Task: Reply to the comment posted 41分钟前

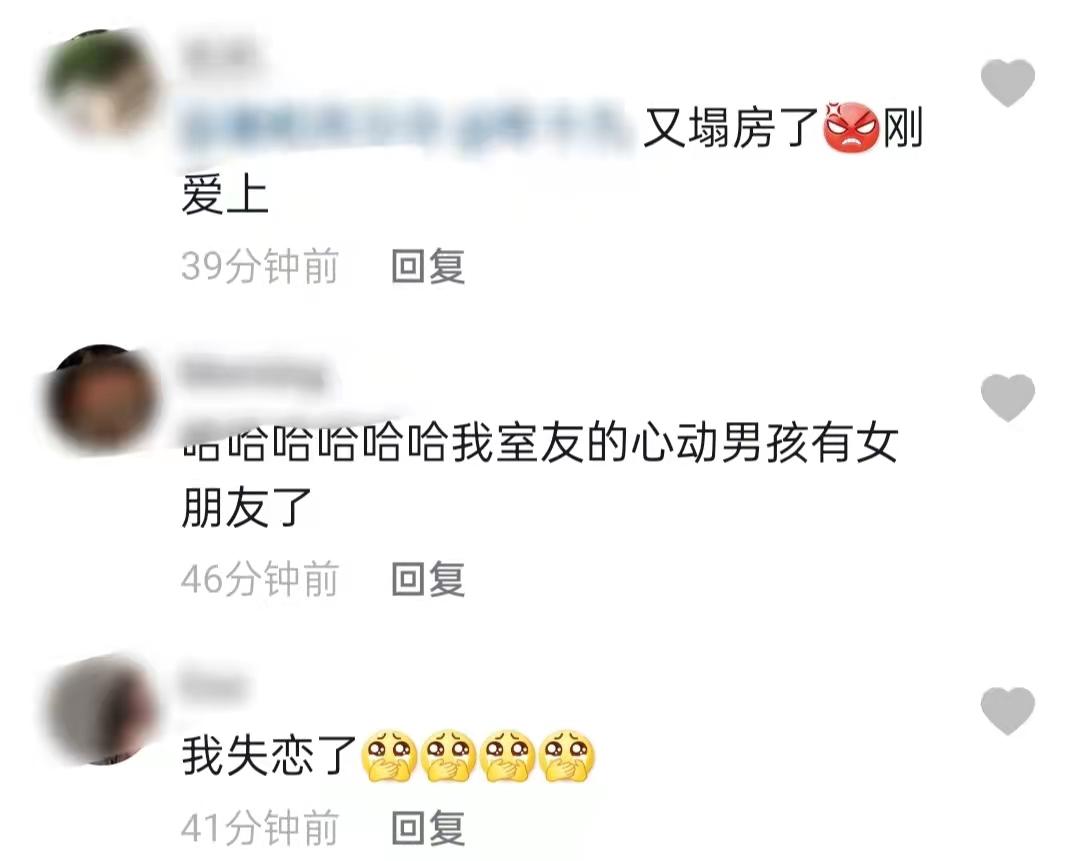Action: tap(428, 829)
